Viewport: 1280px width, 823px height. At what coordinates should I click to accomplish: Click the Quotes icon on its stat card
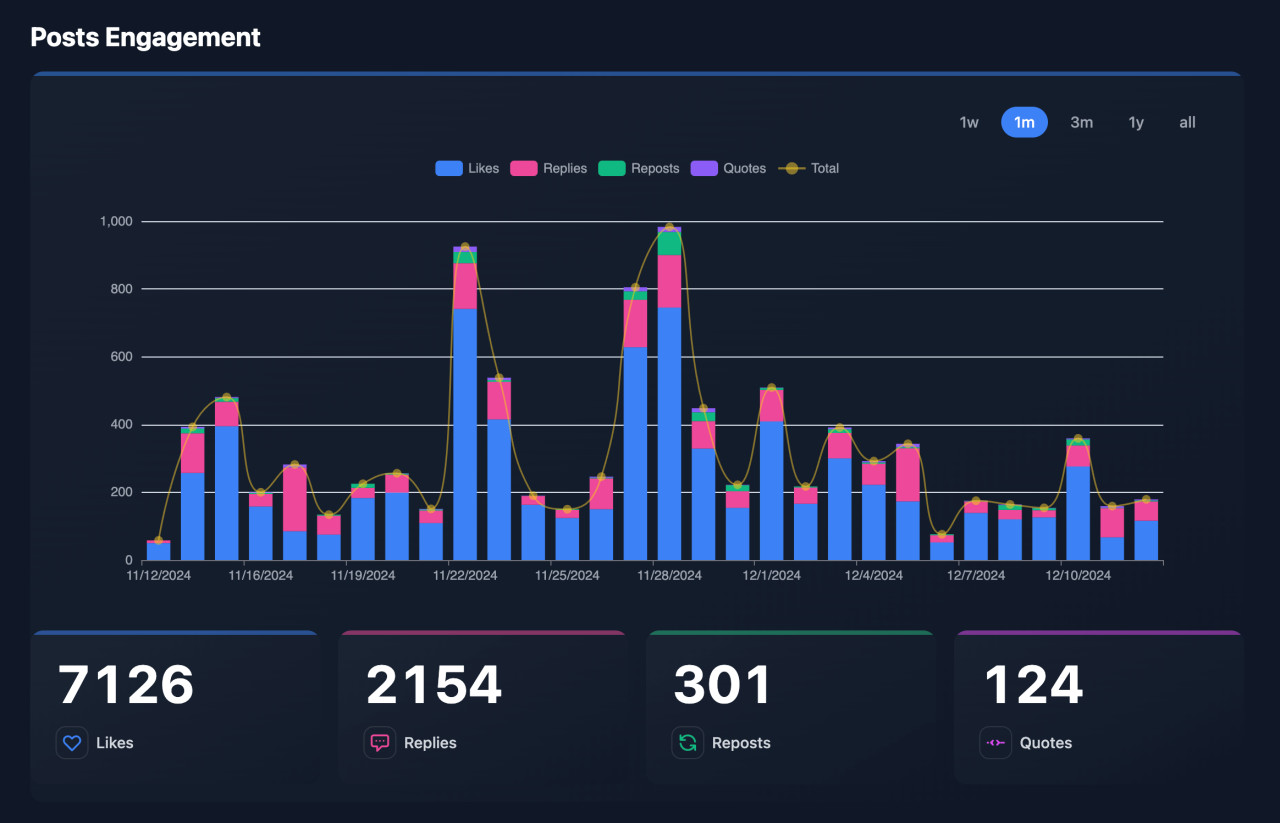pos(995,743)
